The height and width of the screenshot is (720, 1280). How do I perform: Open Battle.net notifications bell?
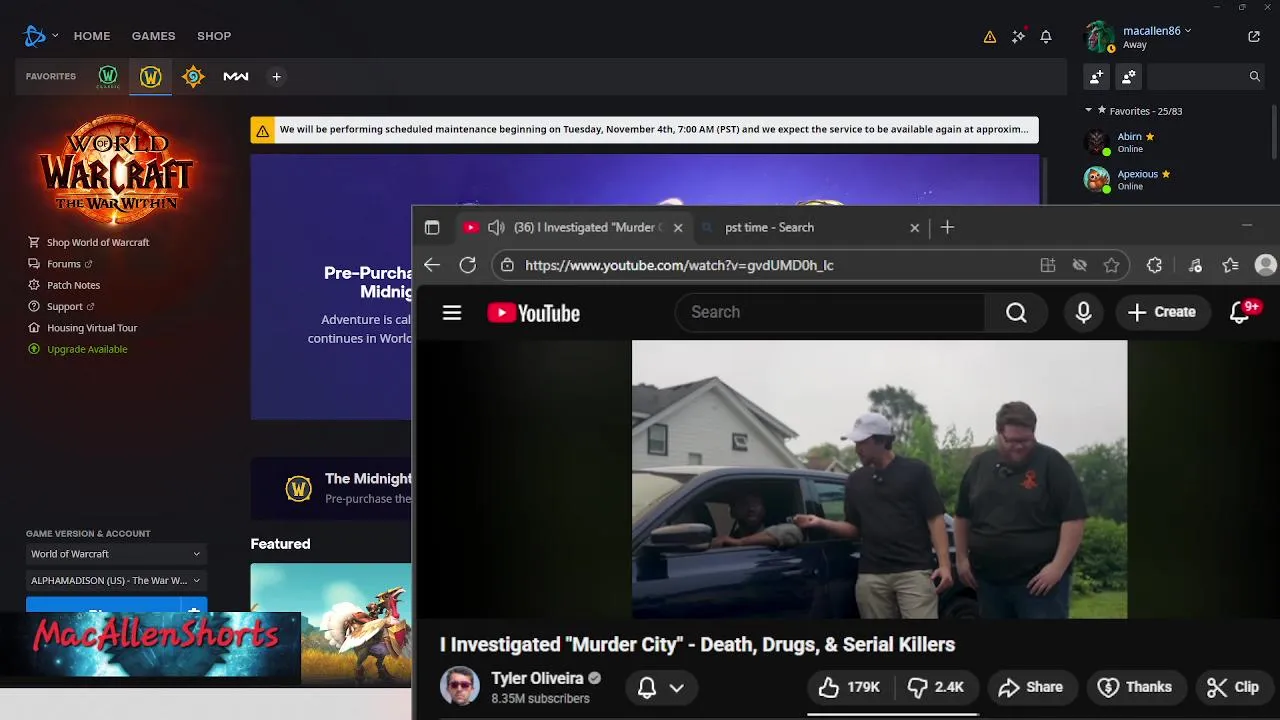pyautogui.click(x=1046, y=37)
